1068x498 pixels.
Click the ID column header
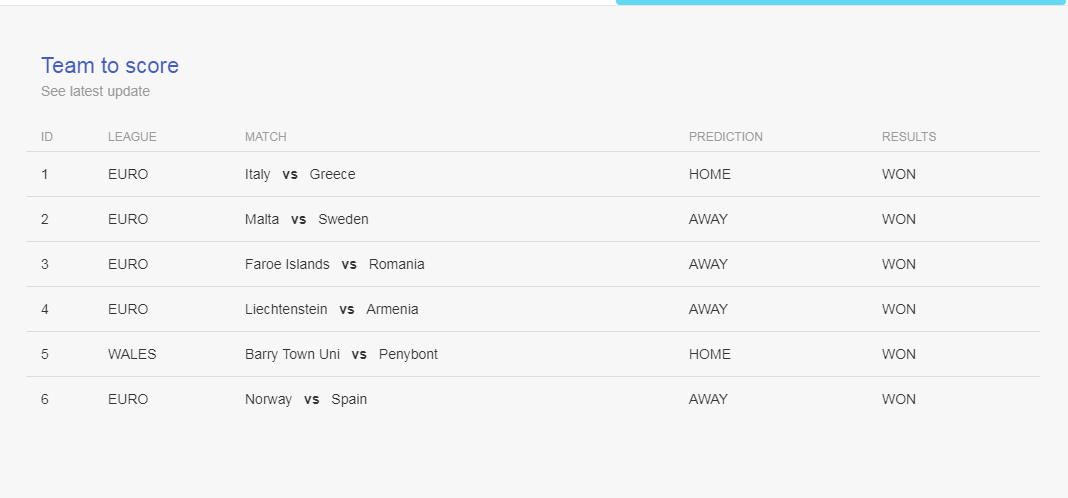click(47, 137)
